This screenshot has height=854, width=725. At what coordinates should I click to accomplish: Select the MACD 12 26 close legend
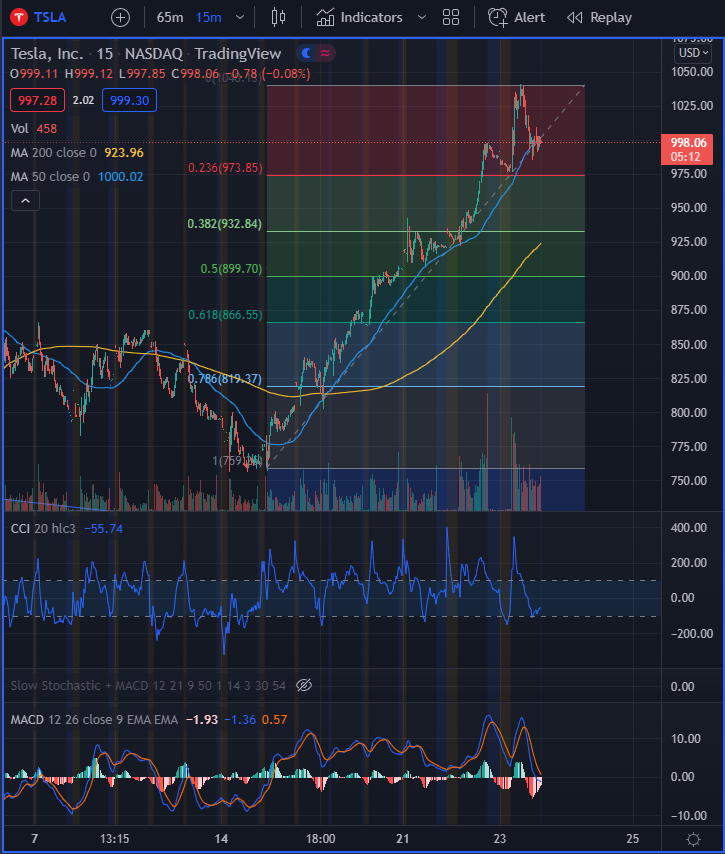click(x=94, y=719)
